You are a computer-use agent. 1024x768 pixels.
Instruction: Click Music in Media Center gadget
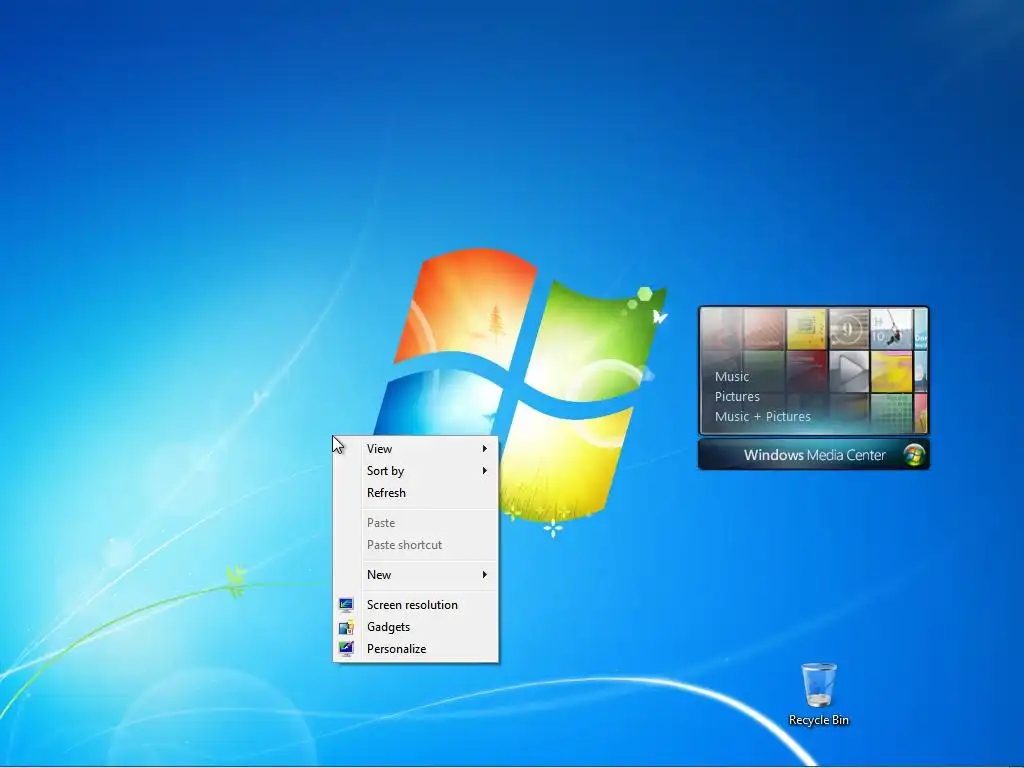[x=731, y=377]
